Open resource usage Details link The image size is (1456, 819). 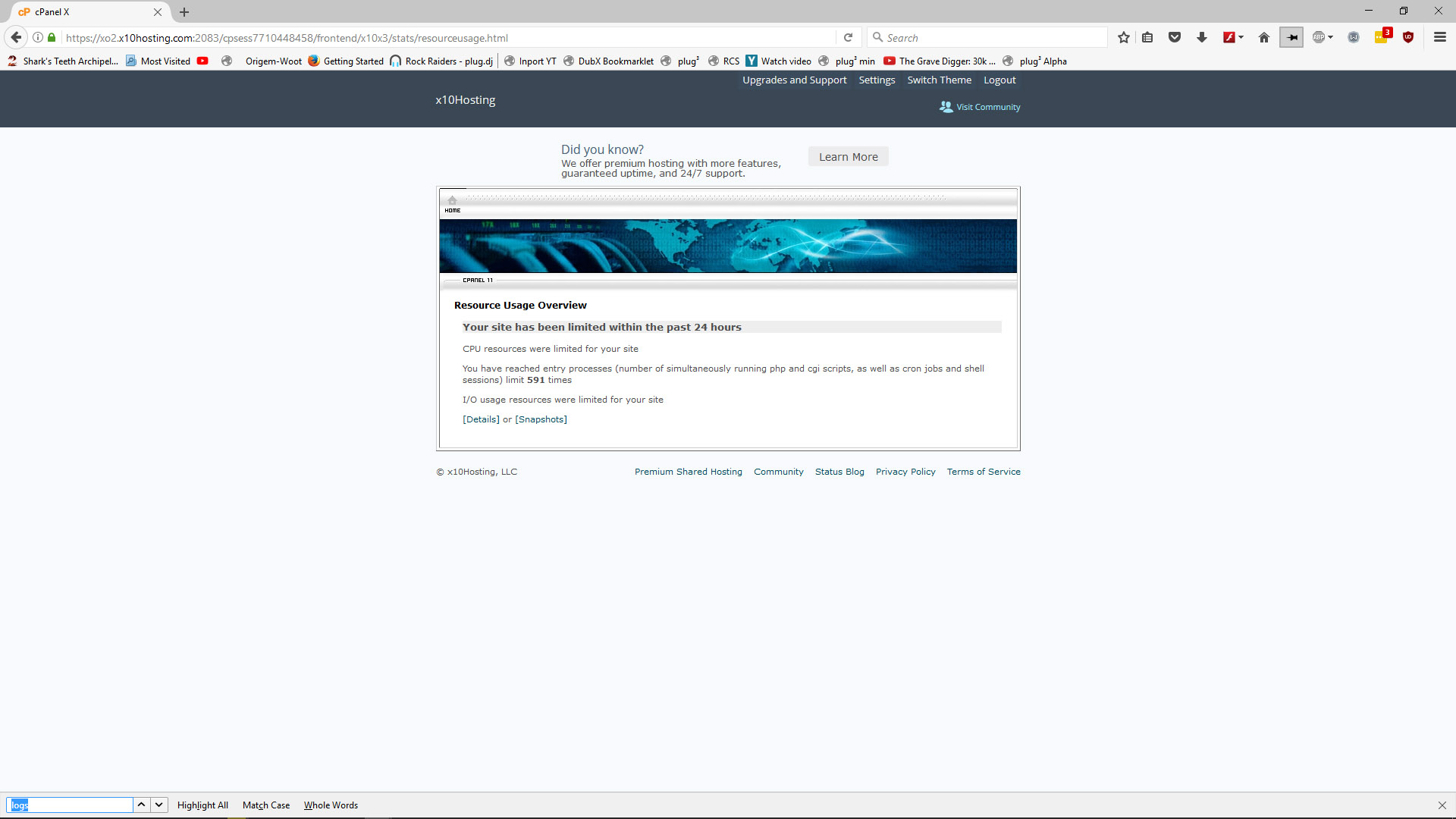(481, 419)
